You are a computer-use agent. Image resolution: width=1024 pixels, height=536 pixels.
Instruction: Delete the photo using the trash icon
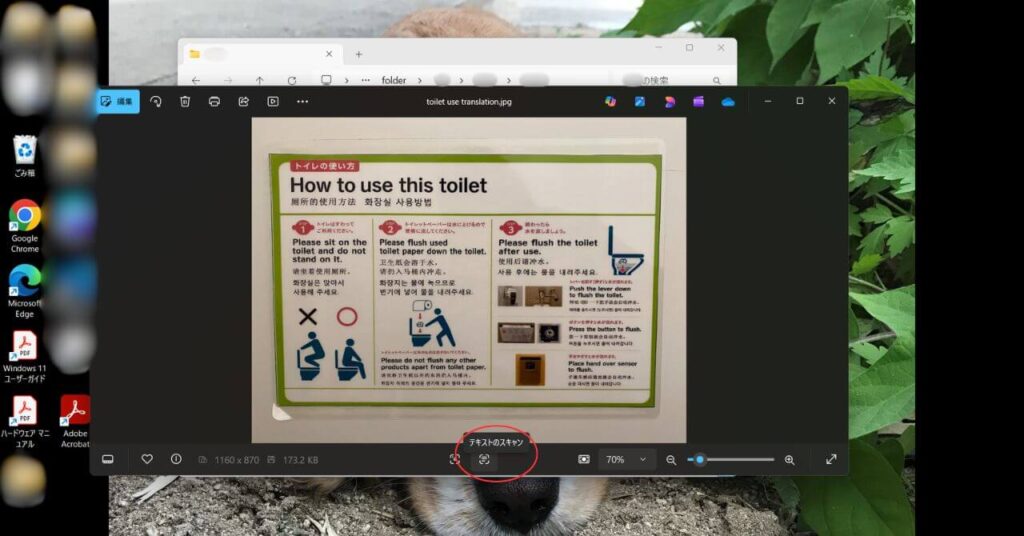coord(185,101)
